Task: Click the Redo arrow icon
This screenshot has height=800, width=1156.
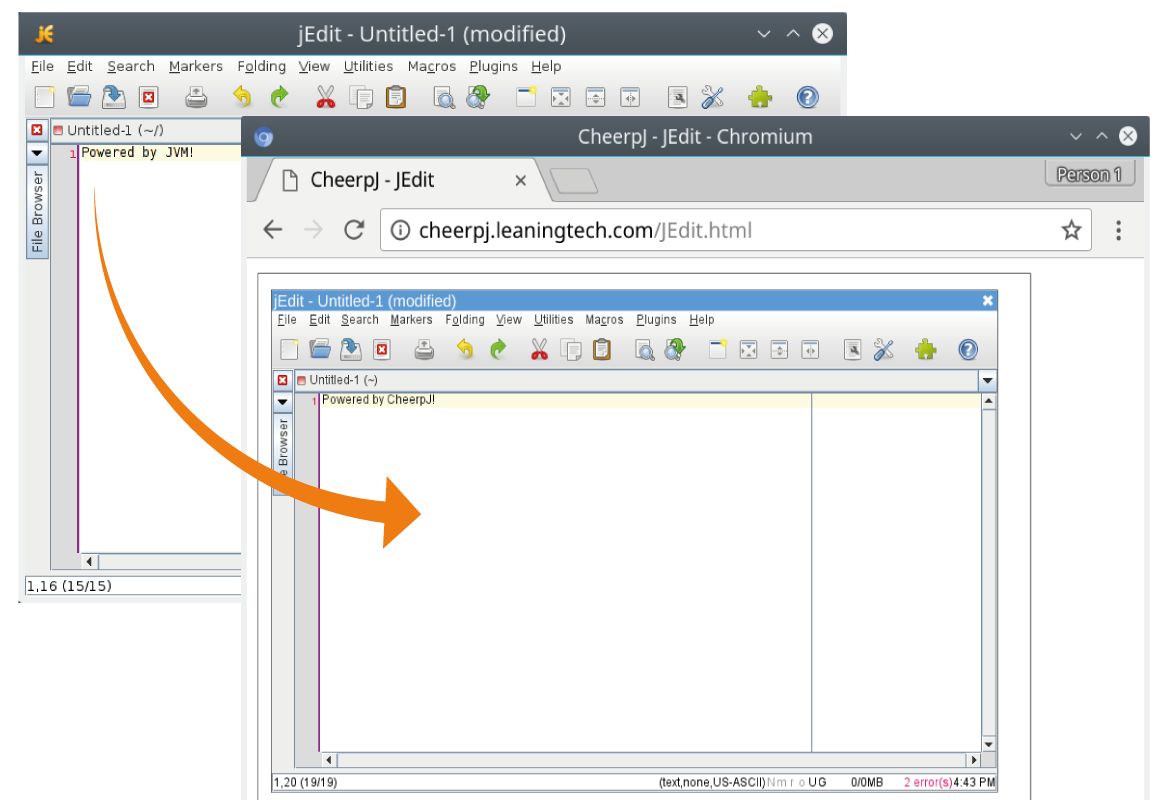Action: click(x=499, y=349)
